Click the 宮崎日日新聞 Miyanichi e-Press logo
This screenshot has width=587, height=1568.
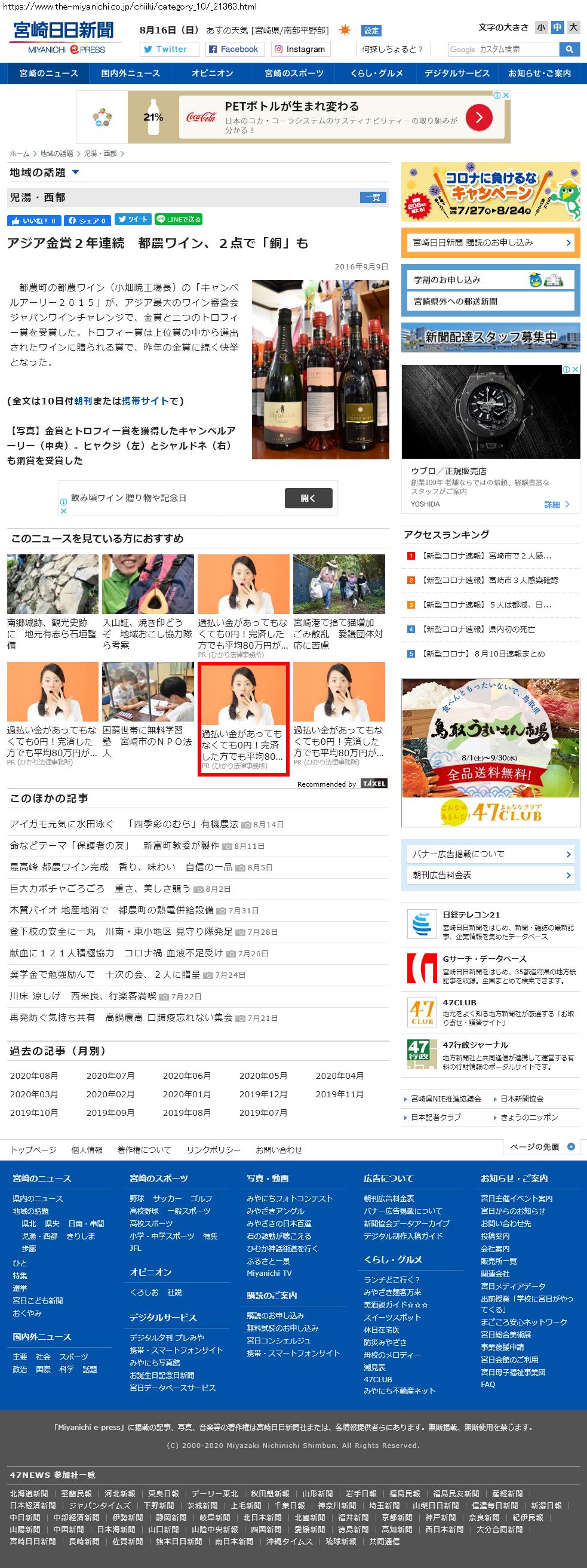click(65, 38)
